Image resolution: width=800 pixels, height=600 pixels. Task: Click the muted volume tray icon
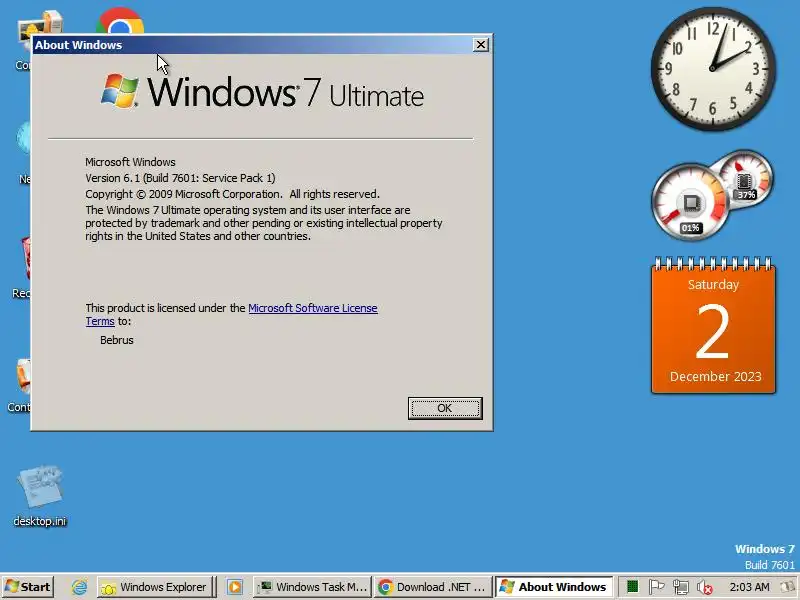(705, 588)
